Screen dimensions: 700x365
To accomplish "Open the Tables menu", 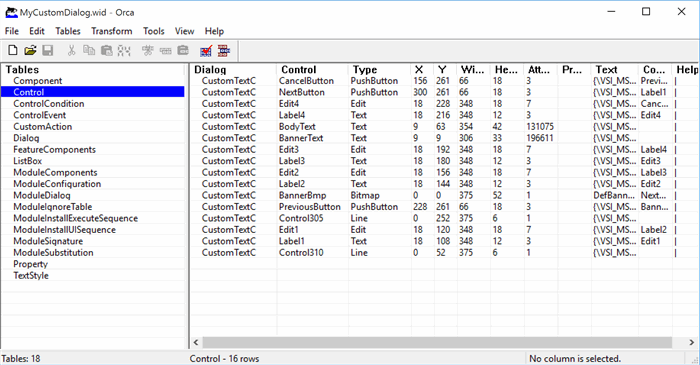I will coord(68,31).
